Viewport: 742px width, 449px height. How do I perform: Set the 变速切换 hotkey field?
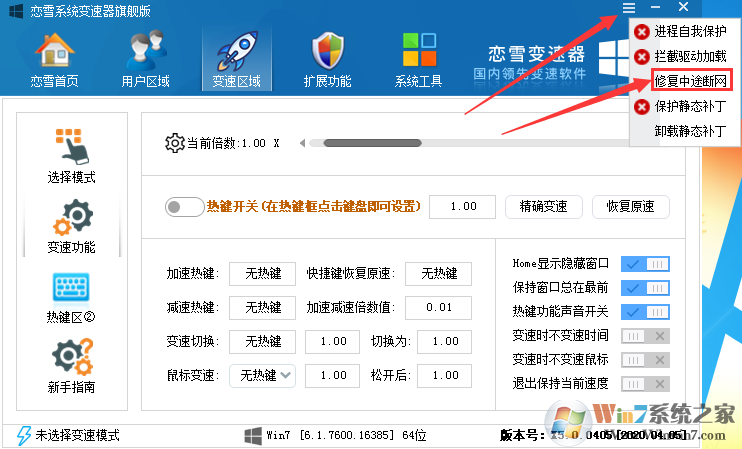point(263,342)
